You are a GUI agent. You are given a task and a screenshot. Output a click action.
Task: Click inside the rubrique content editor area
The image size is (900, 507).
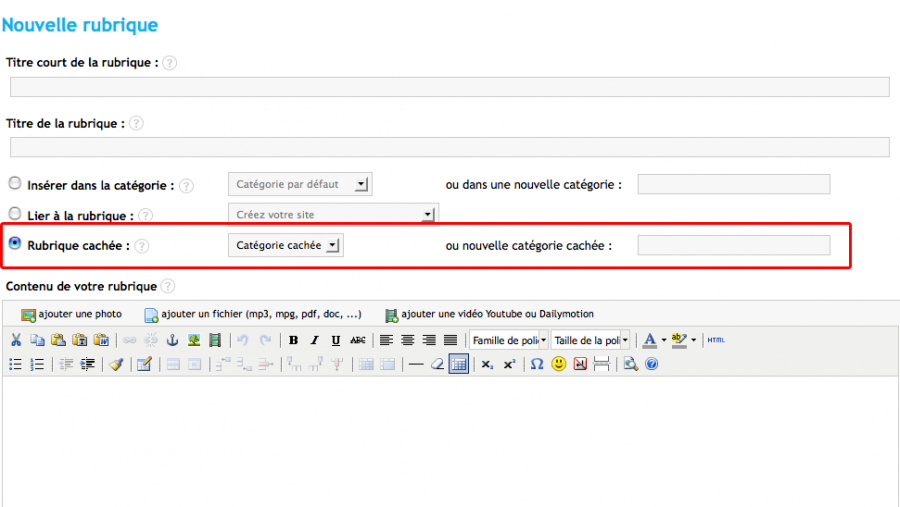[451, 441]
